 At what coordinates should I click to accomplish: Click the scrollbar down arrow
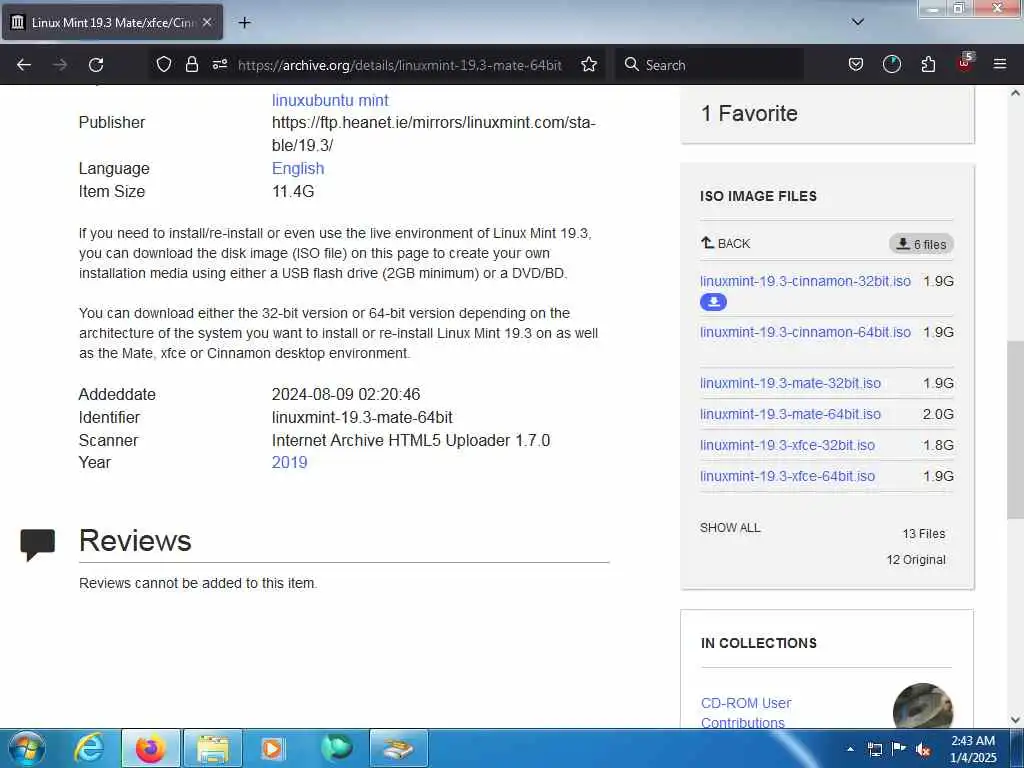[x=1015, y=720]
